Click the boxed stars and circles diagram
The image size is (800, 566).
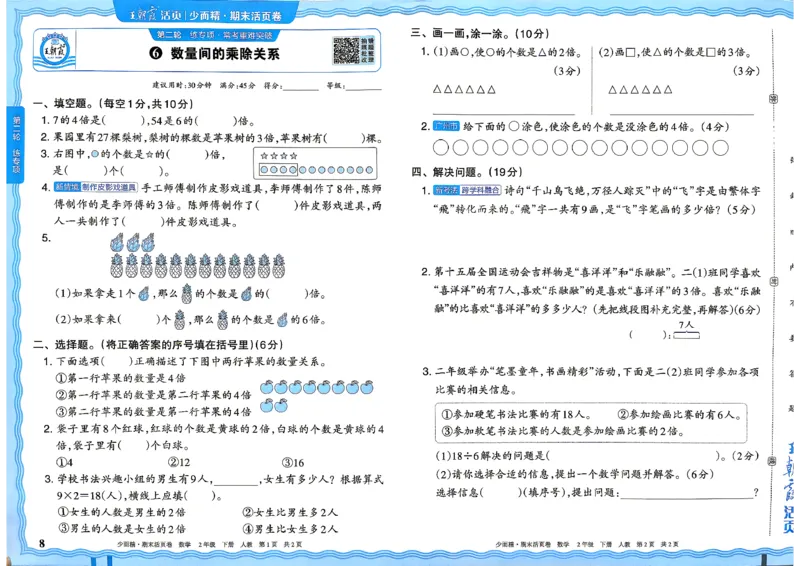pyautogui.click(x=315, y=163)
